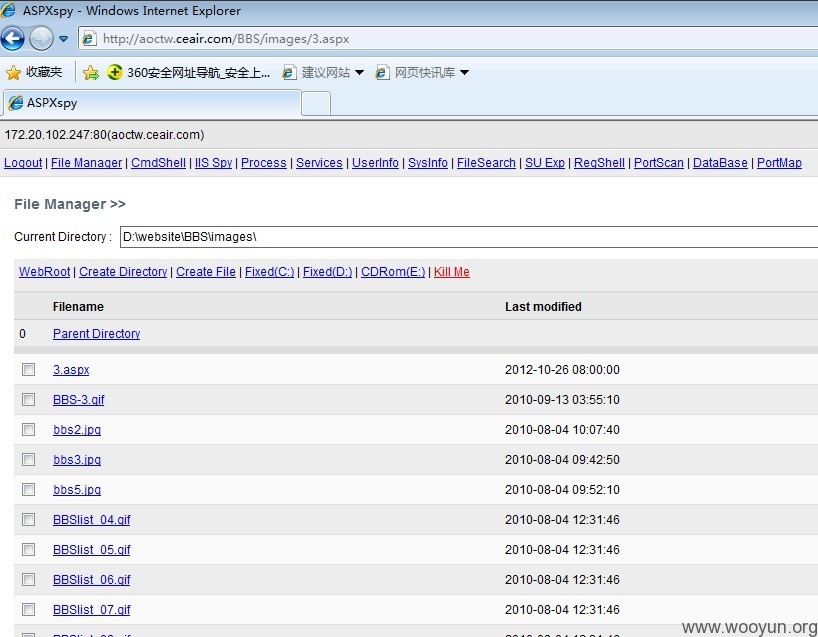Viewport: 818px width, 637px height.
Task: Open the SU Exp page
Action: point(545,163)
